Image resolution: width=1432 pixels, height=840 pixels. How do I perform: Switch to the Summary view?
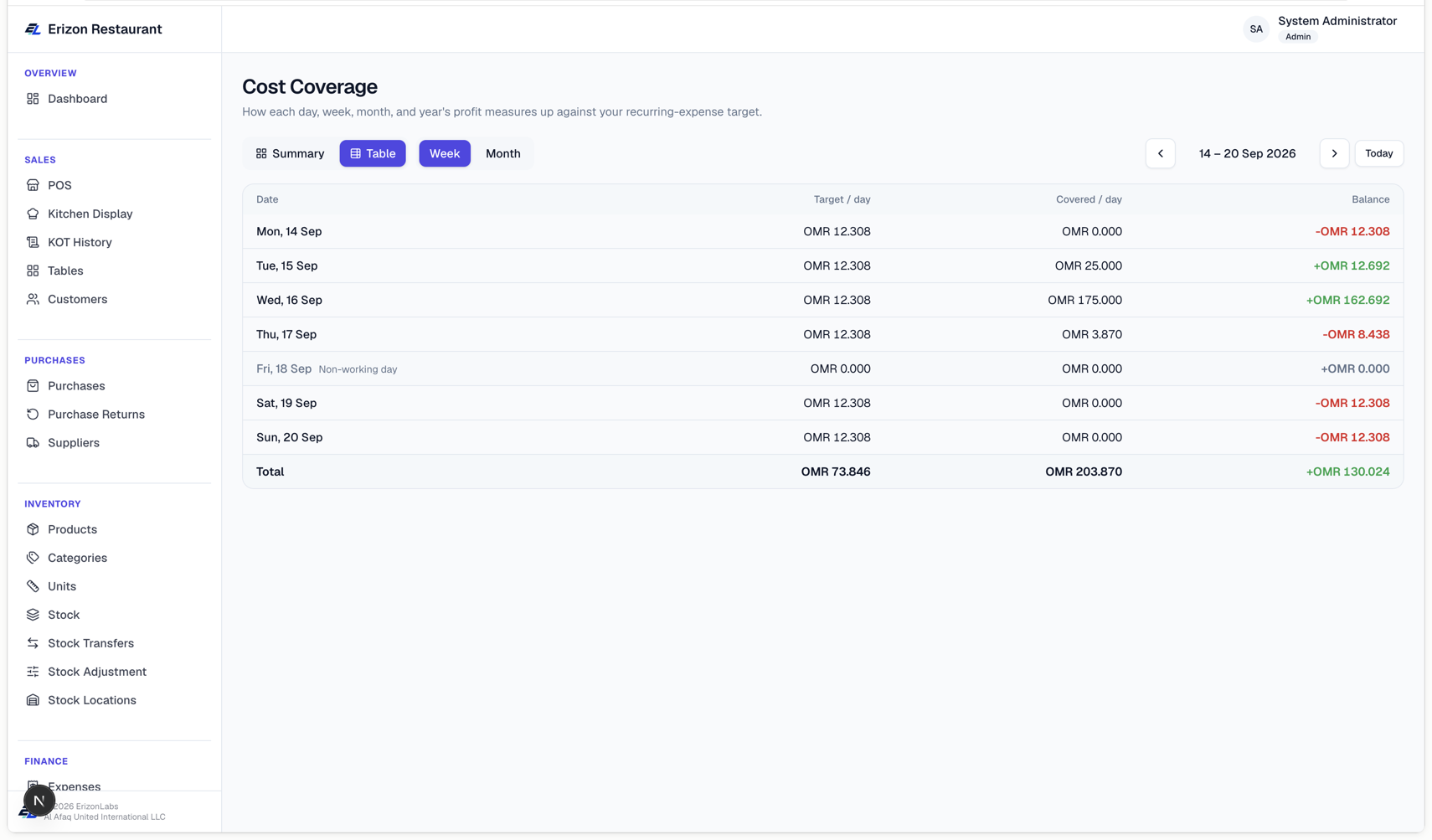[x=290, y=153]
